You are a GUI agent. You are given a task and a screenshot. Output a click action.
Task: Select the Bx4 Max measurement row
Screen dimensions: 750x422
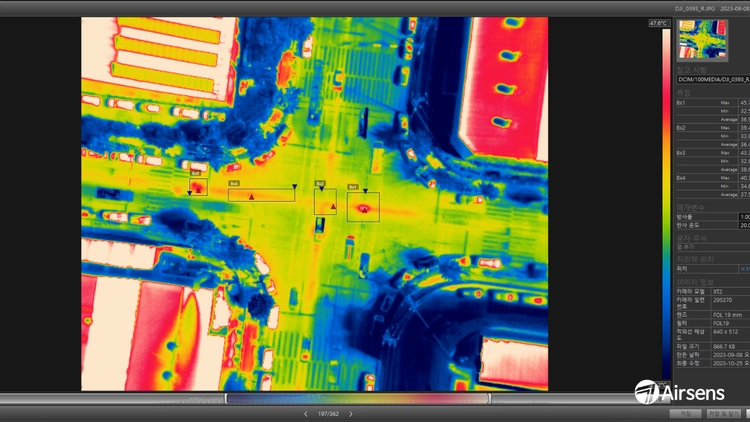click(x=713, y=178)
